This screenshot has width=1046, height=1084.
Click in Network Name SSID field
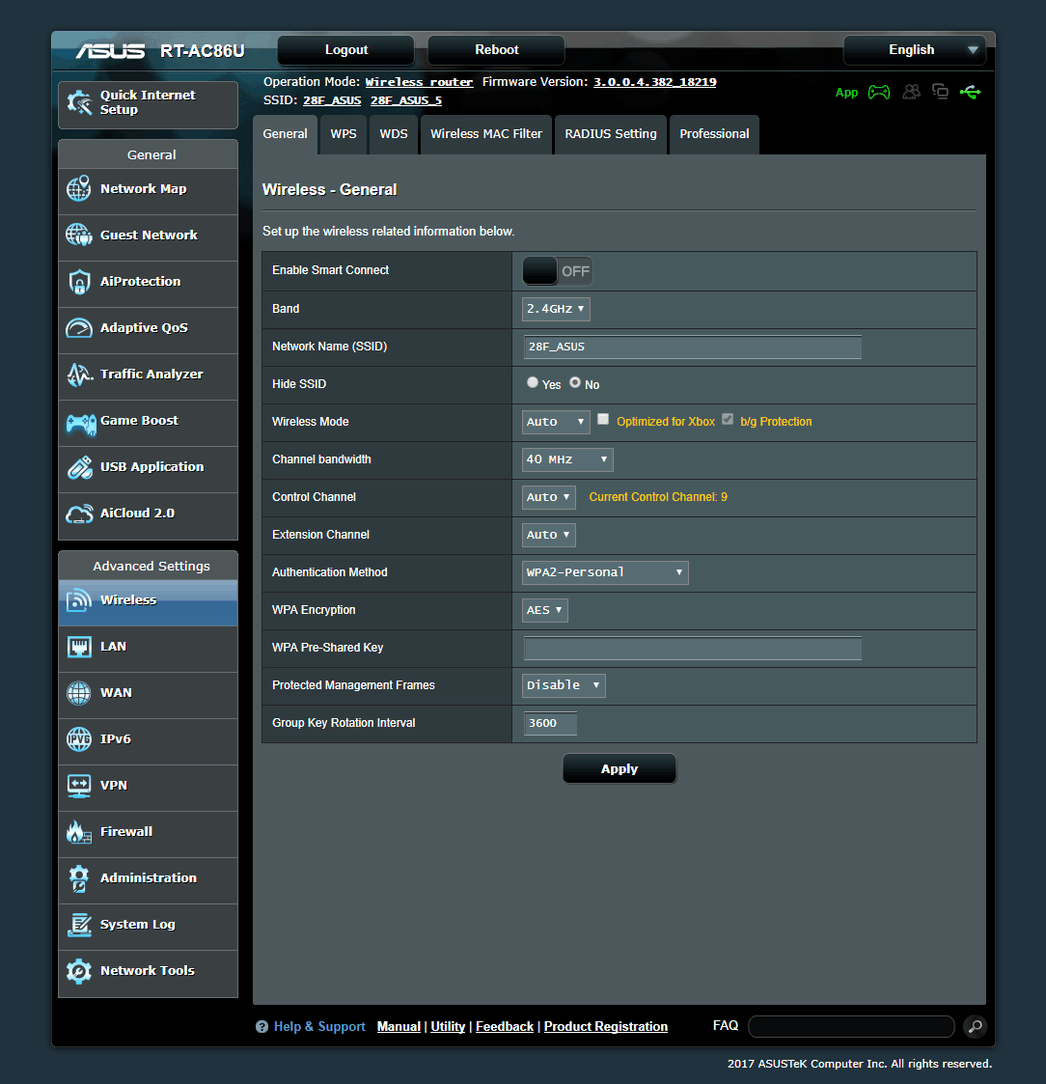click(692, 347)
